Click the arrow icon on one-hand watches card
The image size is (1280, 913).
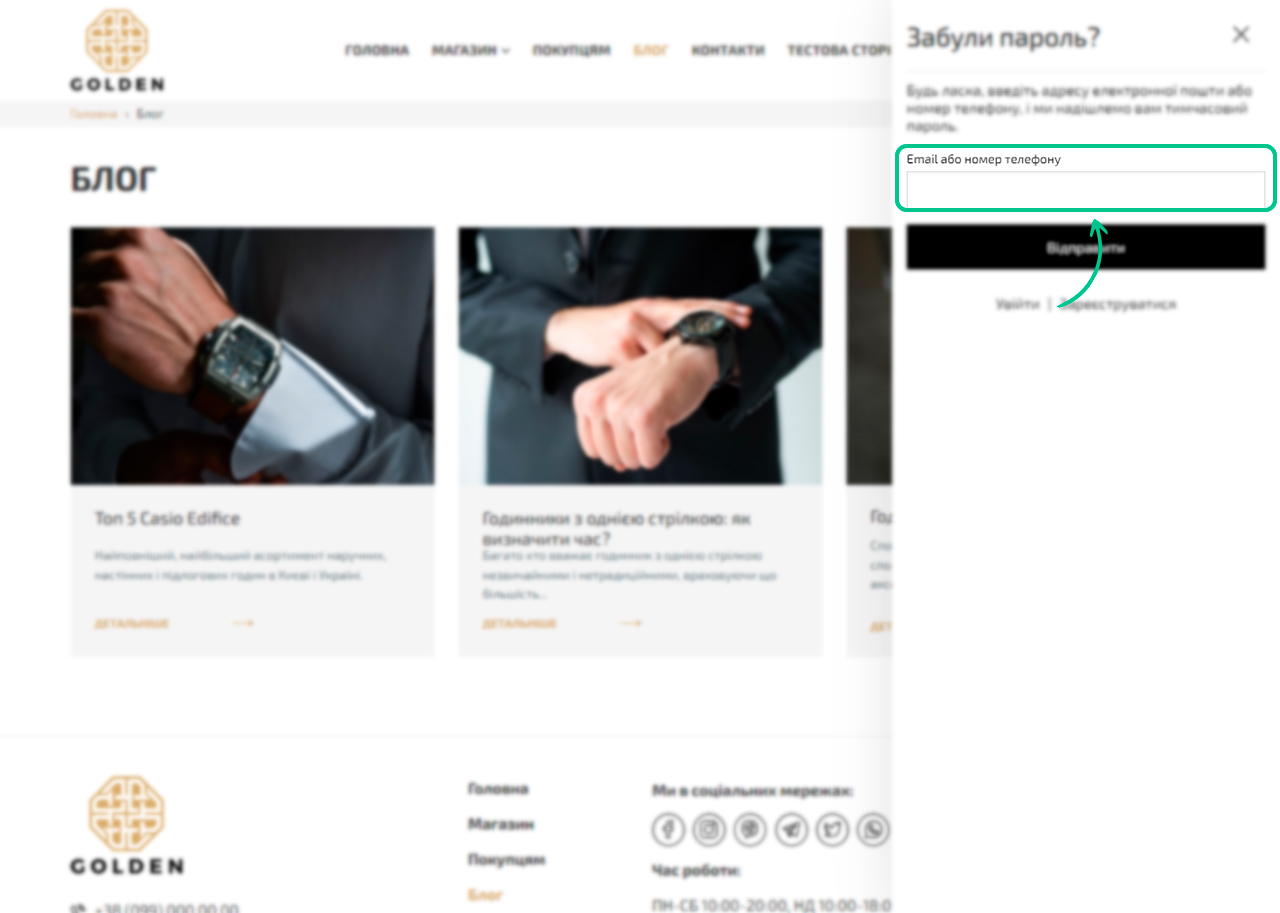click(631, 623)
